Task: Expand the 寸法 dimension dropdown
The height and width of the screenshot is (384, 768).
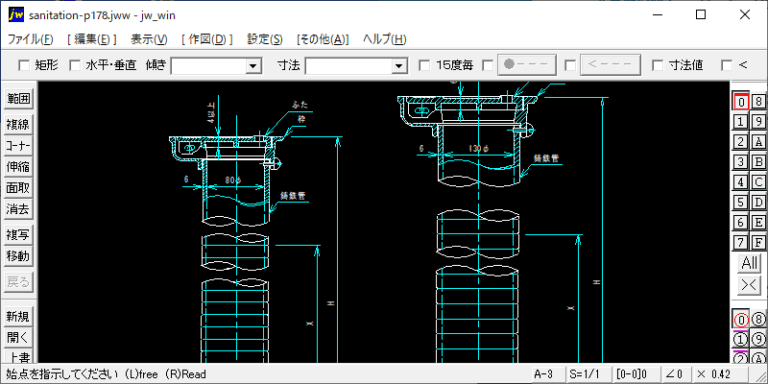Action: tap(400, 66)
